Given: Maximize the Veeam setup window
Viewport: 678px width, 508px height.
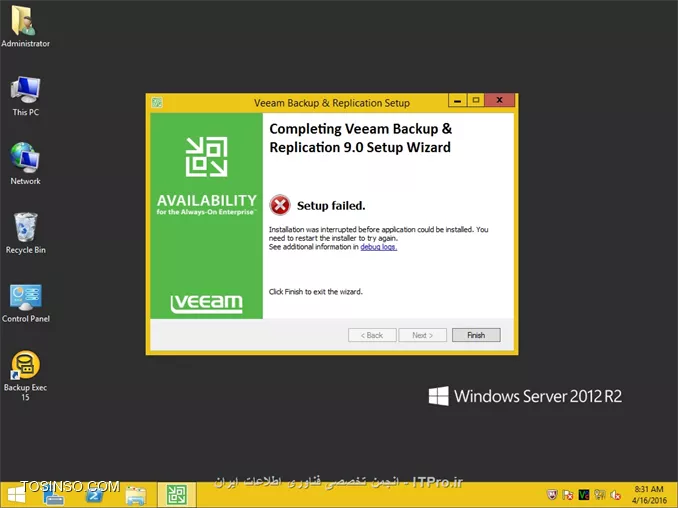Looking at the screenshot, I should coord(476,100).
